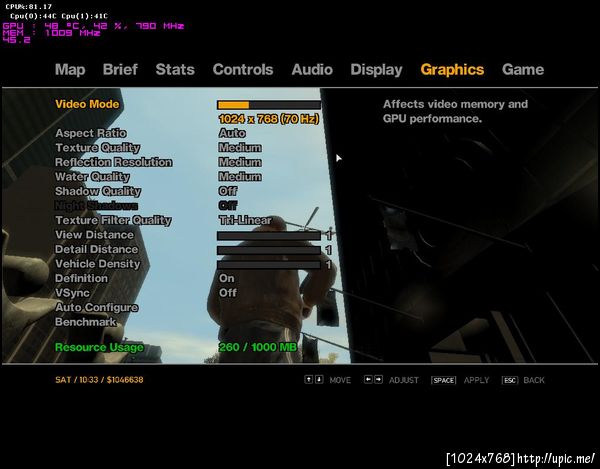The image size is (600, 469).
Task: Select the Water Quality option
Action: click(x=92, y=177)
